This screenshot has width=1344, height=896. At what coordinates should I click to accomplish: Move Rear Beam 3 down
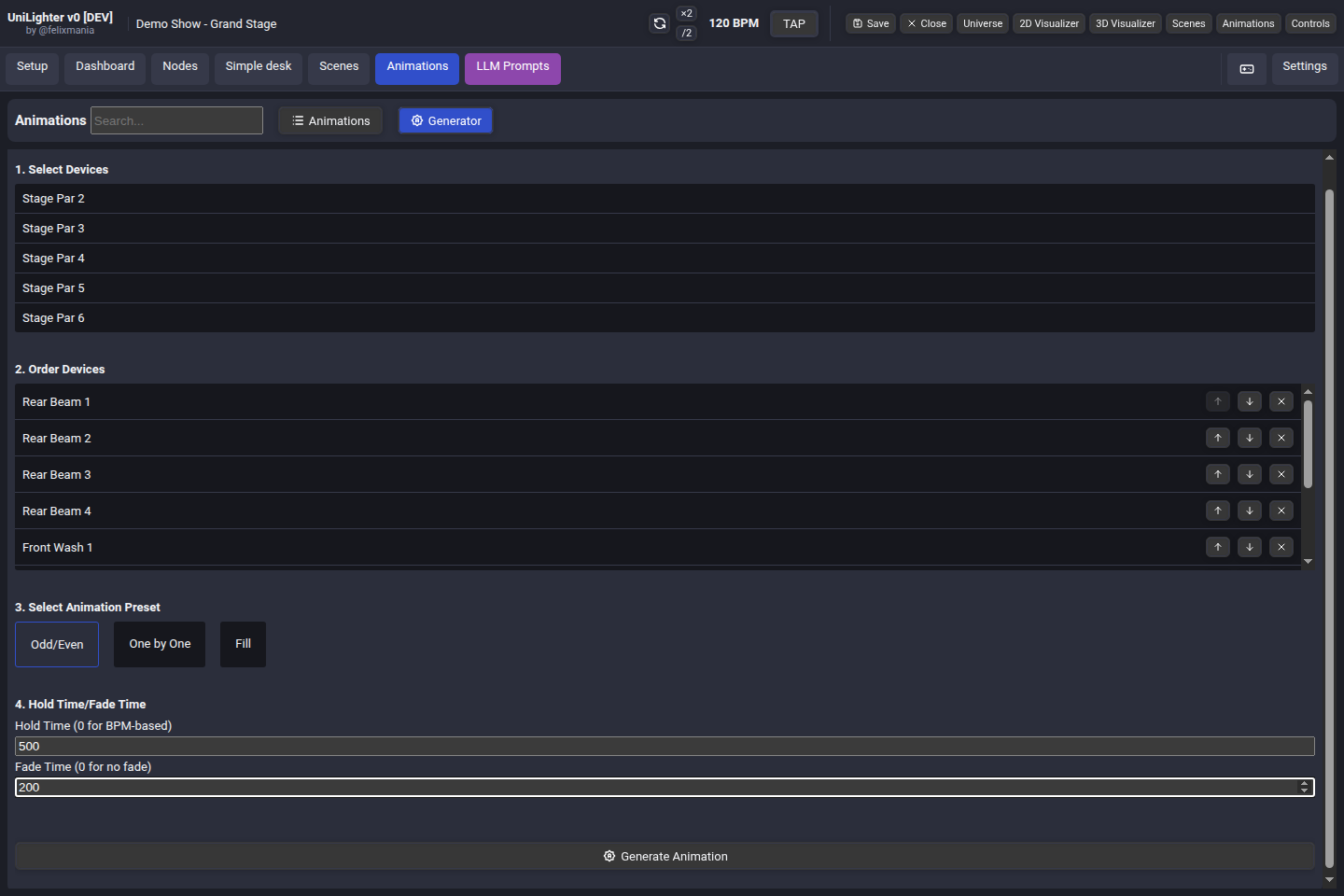pyautogui.click(x=1250, y=474)
